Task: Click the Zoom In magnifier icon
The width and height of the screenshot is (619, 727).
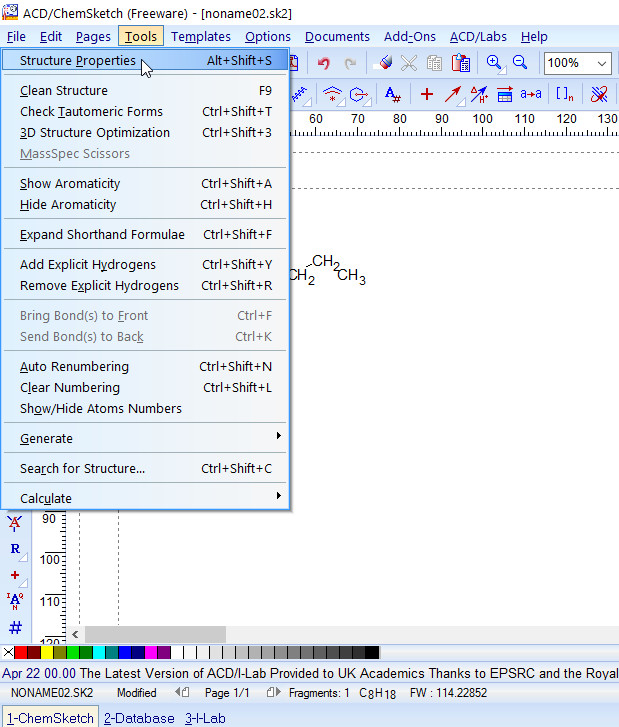Action: (x=495, y=63)
